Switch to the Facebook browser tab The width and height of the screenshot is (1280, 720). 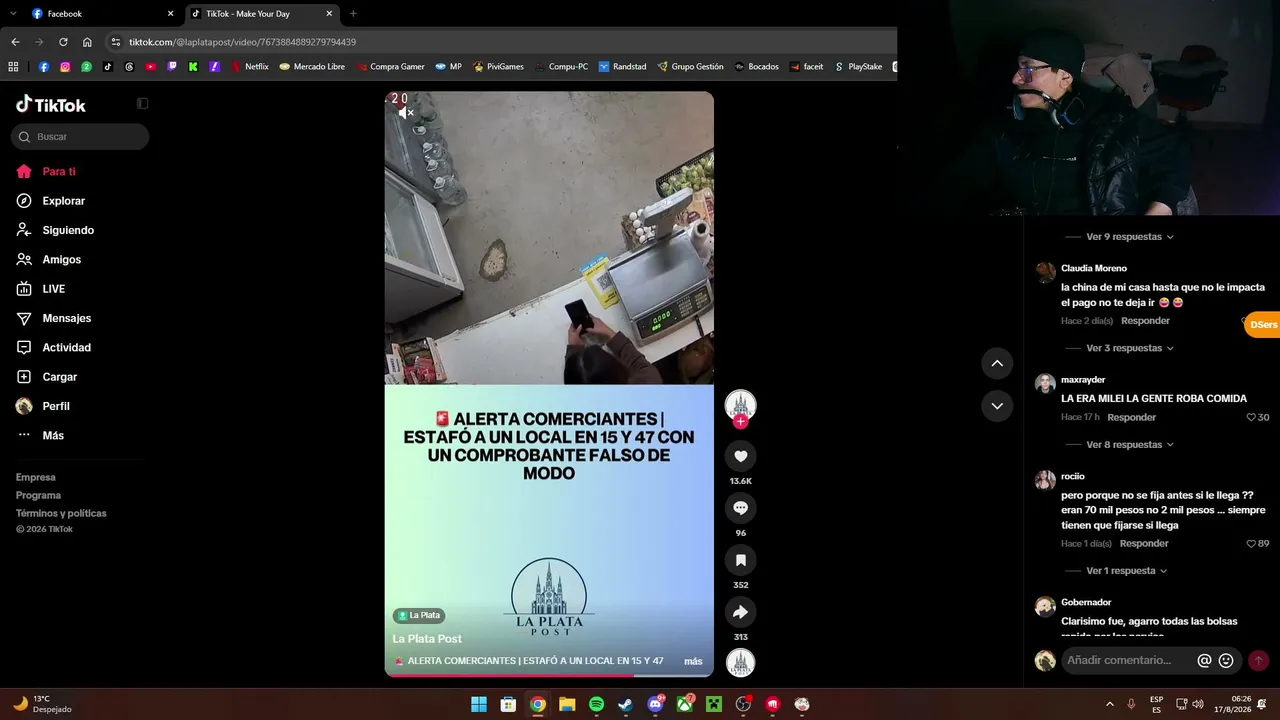point(102,14)
